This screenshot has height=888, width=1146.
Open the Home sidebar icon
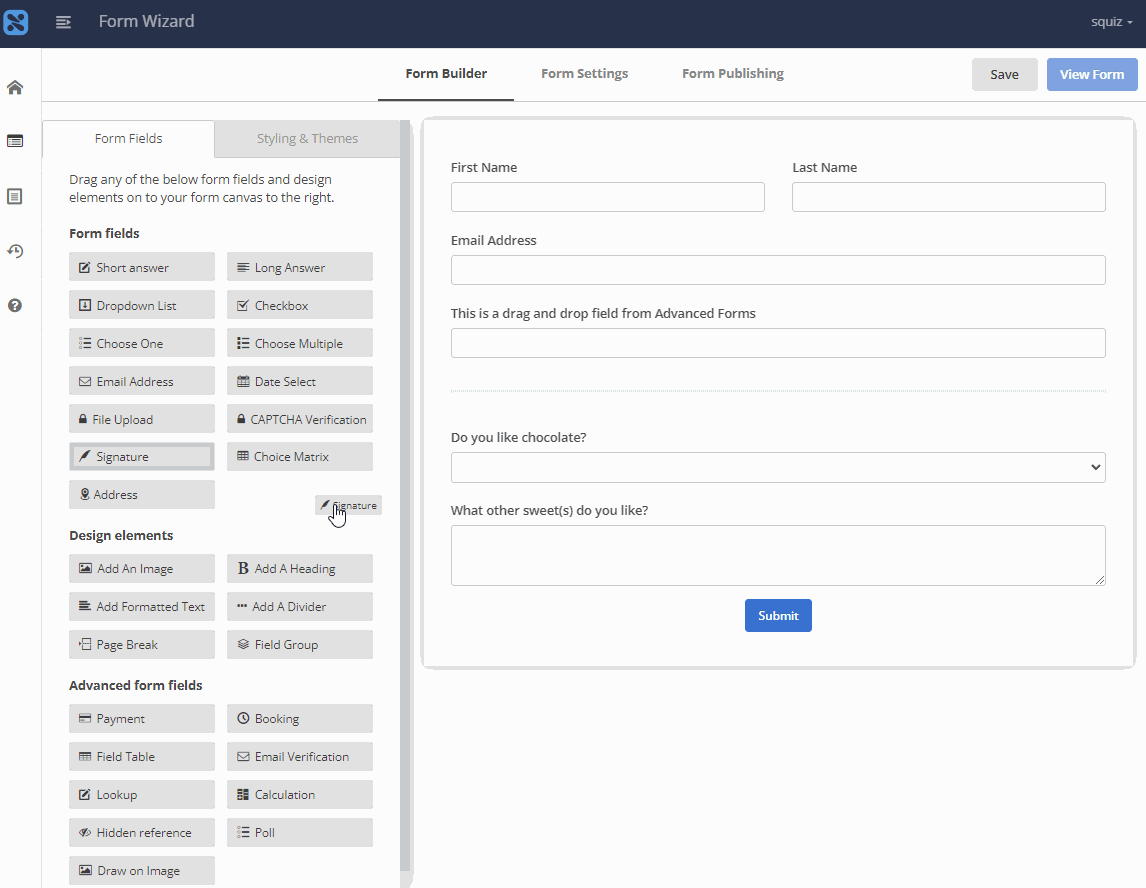(x=15, y=88)
